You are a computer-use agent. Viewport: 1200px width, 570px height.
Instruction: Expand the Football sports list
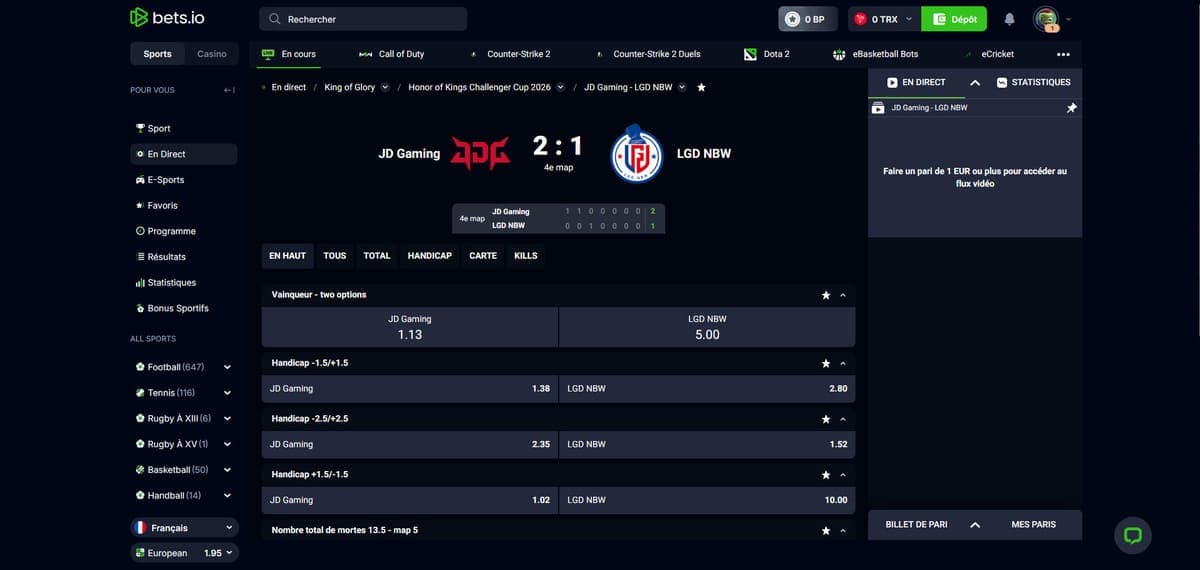pyautogui.click(x=227, y=367)
